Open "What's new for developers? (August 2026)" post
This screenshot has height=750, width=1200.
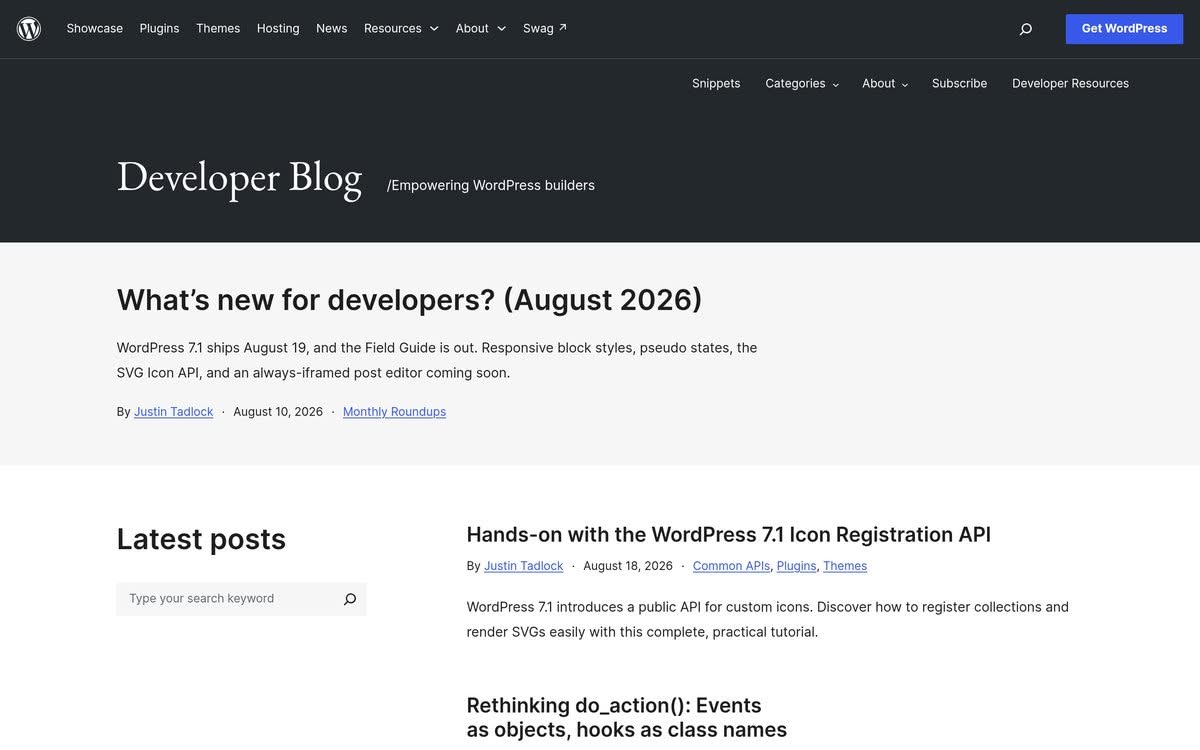[x=409, y=299]
